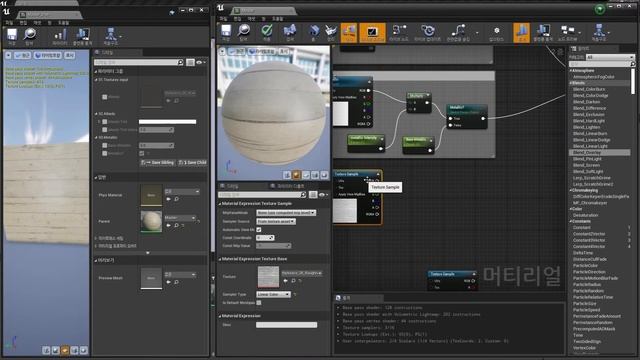Open Preview Nodes toolbar icon
Screen dimensions: 640x360
point(567,33)
